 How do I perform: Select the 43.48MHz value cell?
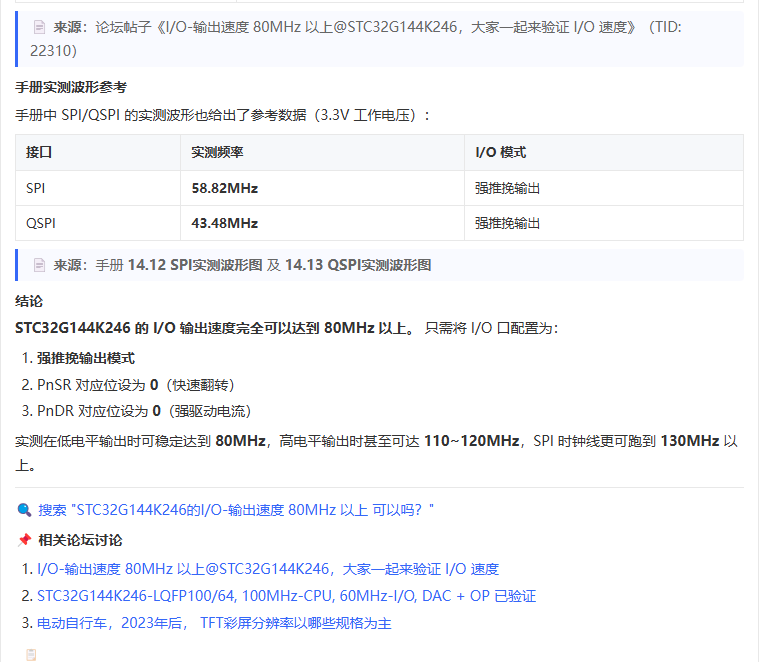[x=322, y=223]
